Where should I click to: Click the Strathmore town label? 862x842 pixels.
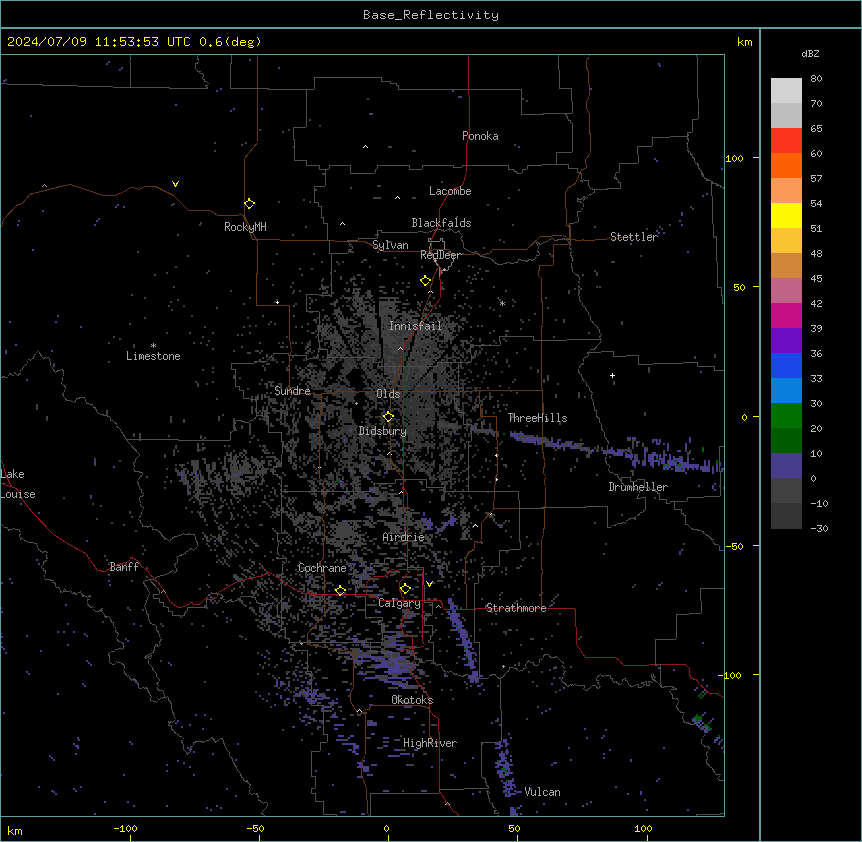coord(516,608)
